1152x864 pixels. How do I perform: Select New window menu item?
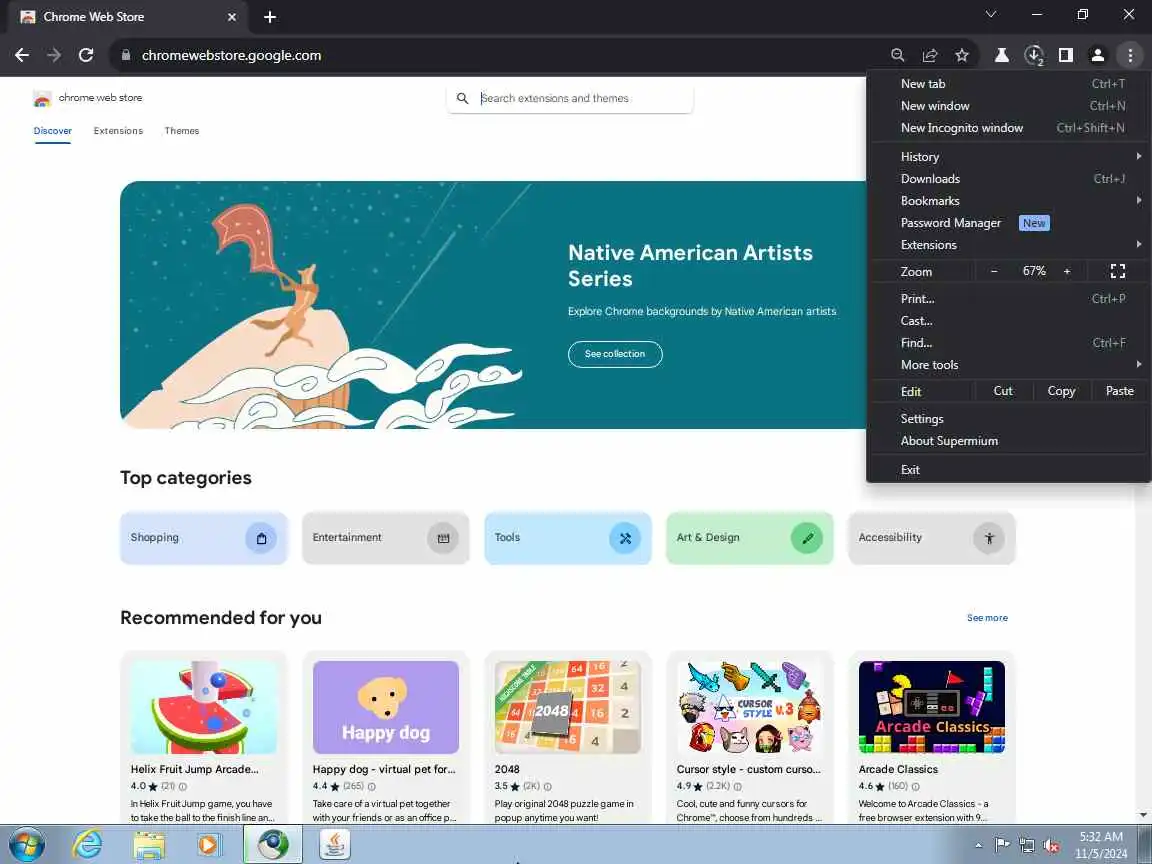(1009, 106)
